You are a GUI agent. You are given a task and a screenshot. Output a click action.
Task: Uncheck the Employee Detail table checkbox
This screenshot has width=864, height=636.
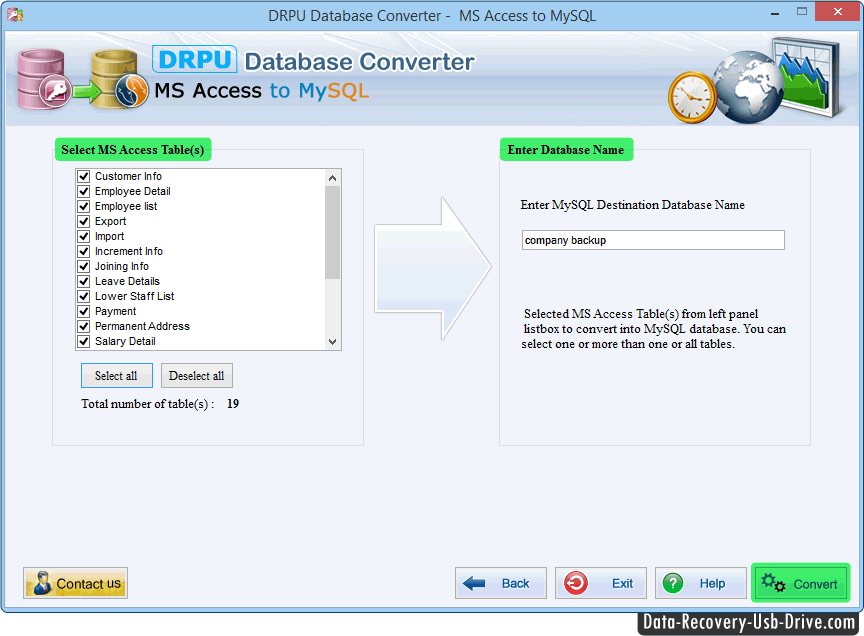tap(84, 191)
